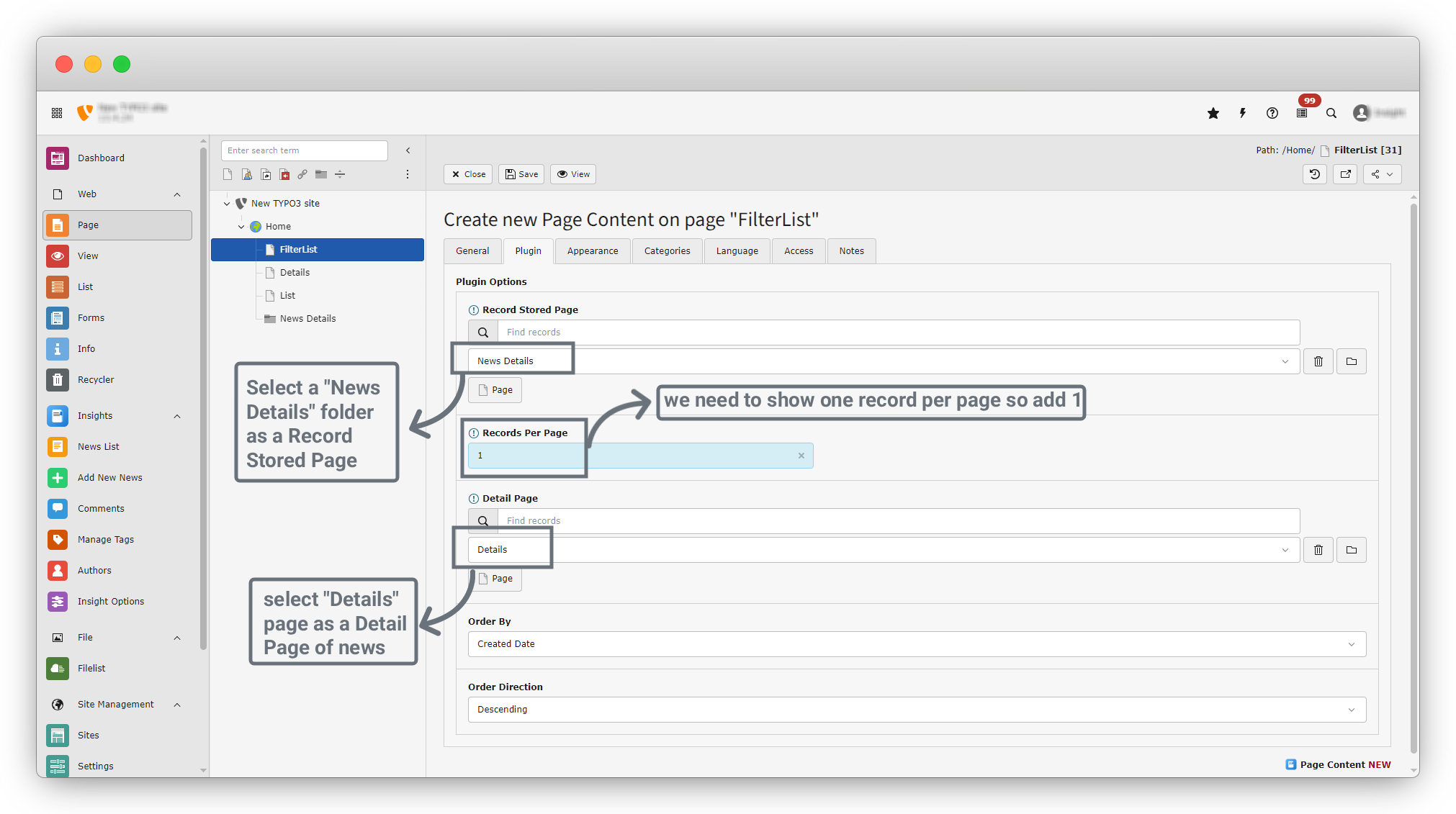
Task: Delete News Details from Record Stored Page
Action: (x=1318, y=361)
